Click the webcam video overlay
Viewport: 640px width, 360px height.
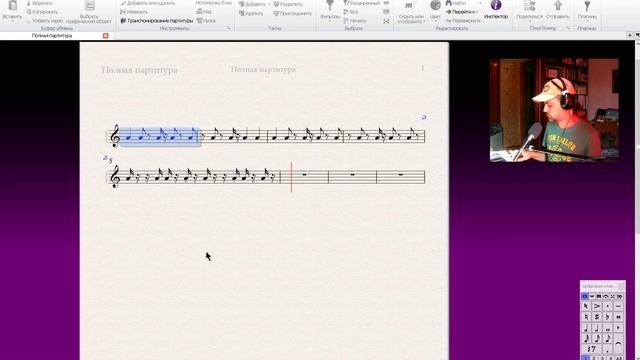[554, 110]
